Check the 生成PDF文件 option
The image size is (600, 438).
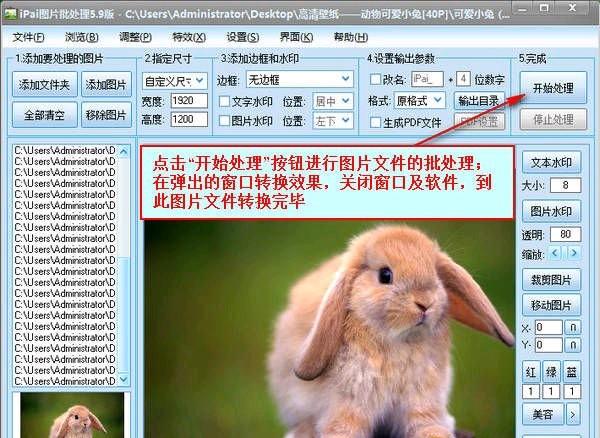tap(374, 122)
